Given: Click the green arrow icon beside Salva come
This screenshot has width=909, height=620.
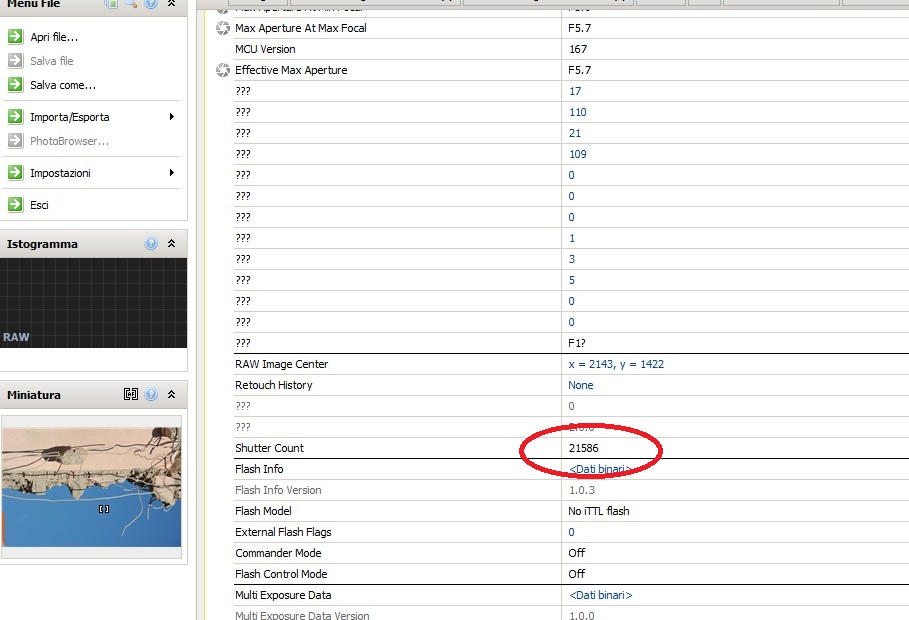Looking at the screenshot, I should tap(15, 85).
